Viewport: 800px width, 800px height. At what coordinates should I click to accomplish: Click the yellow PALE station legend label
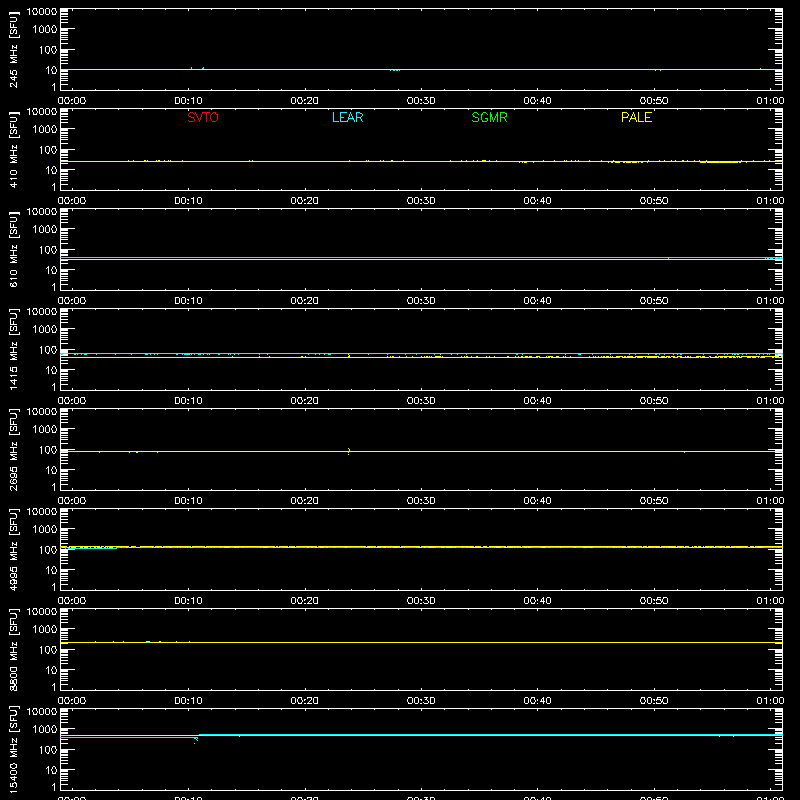pos(636,117)
